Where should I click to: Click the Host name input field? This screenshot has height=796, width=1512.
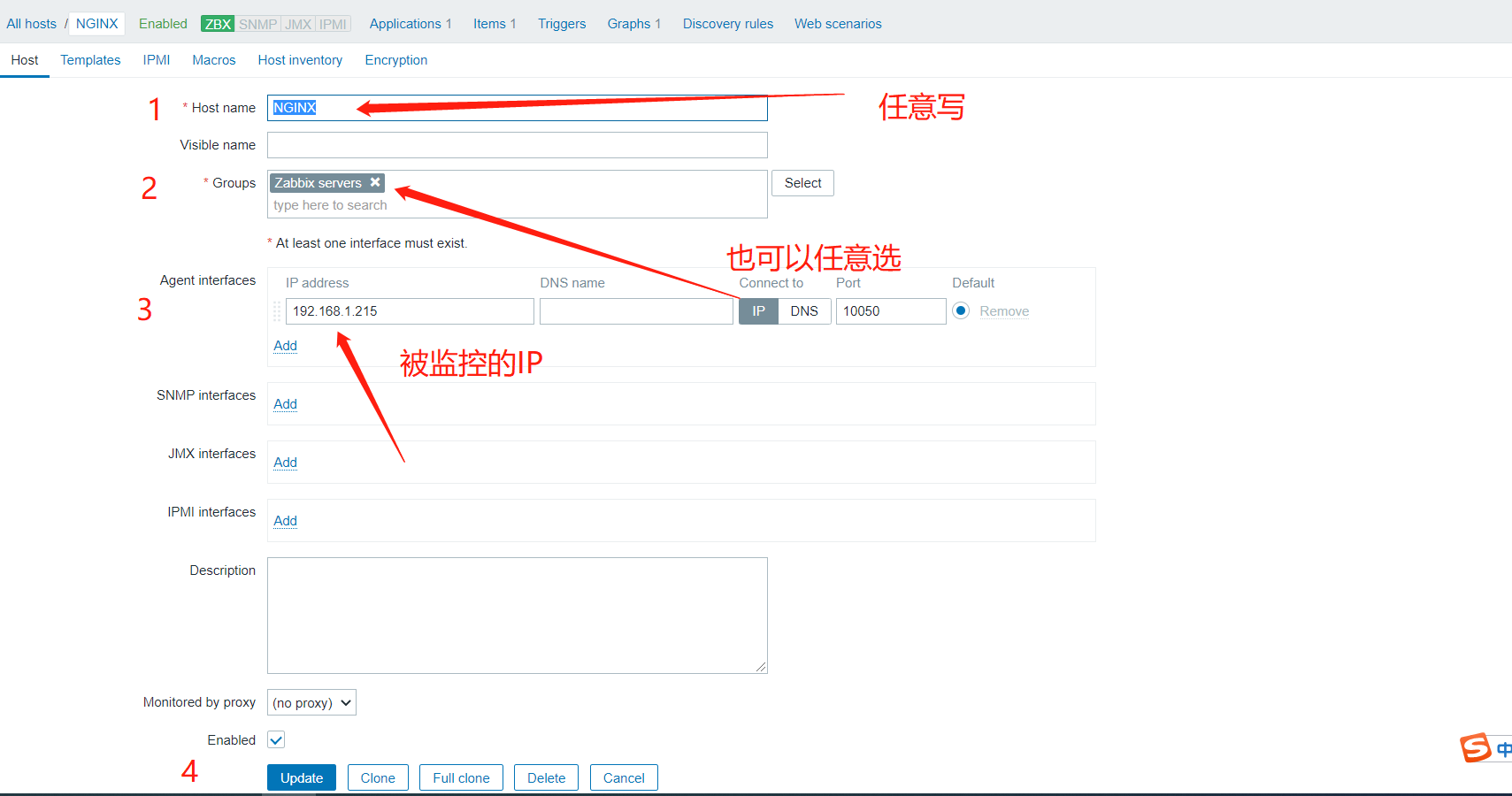pyautogui.click(x=518, y=108)
